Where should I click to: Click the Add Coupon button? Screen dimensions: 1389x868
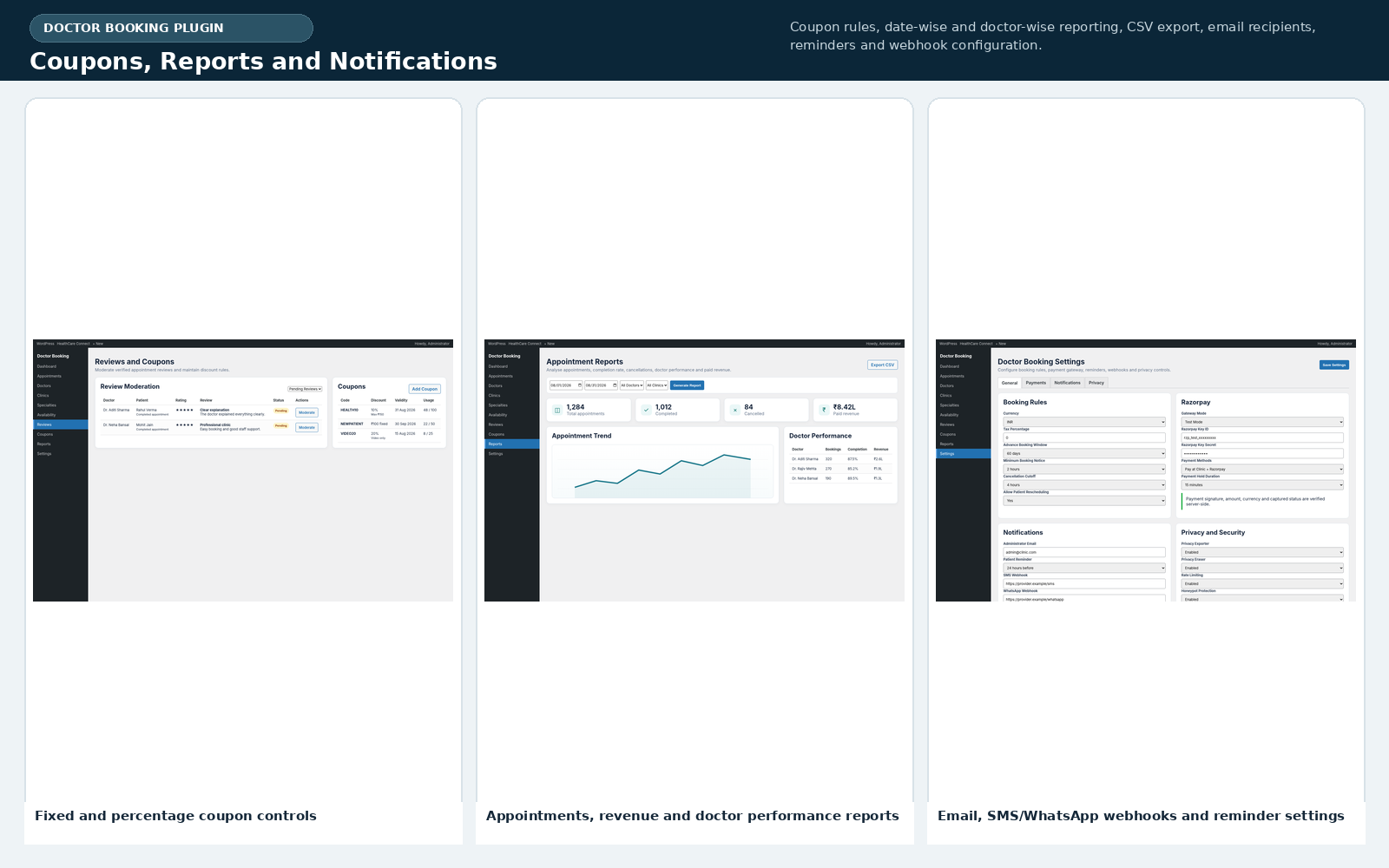425,389
